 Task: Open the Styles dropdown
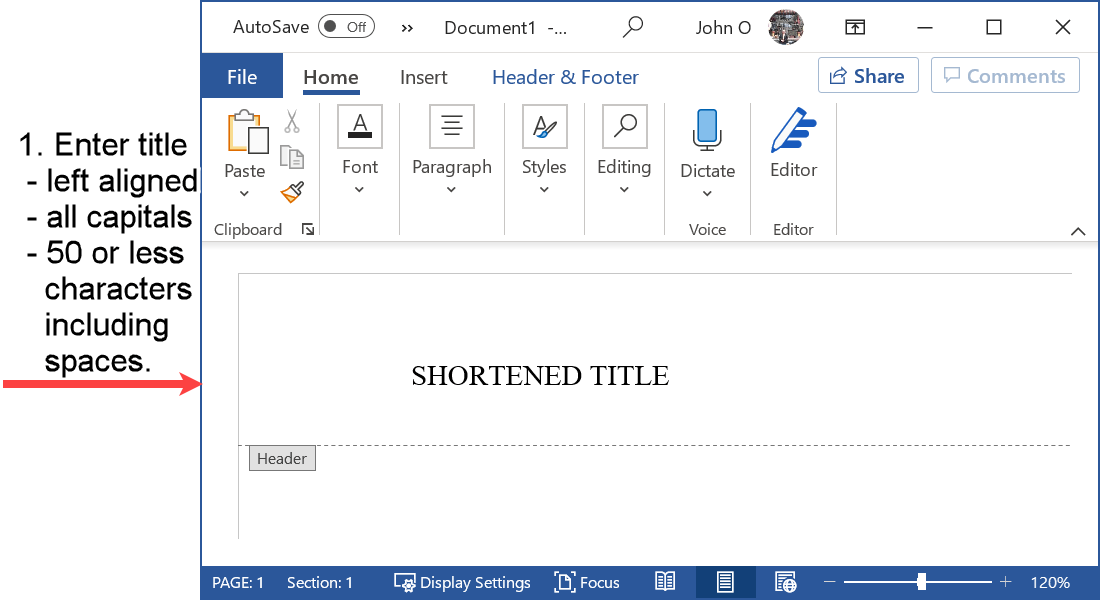[x=544, y=191]
